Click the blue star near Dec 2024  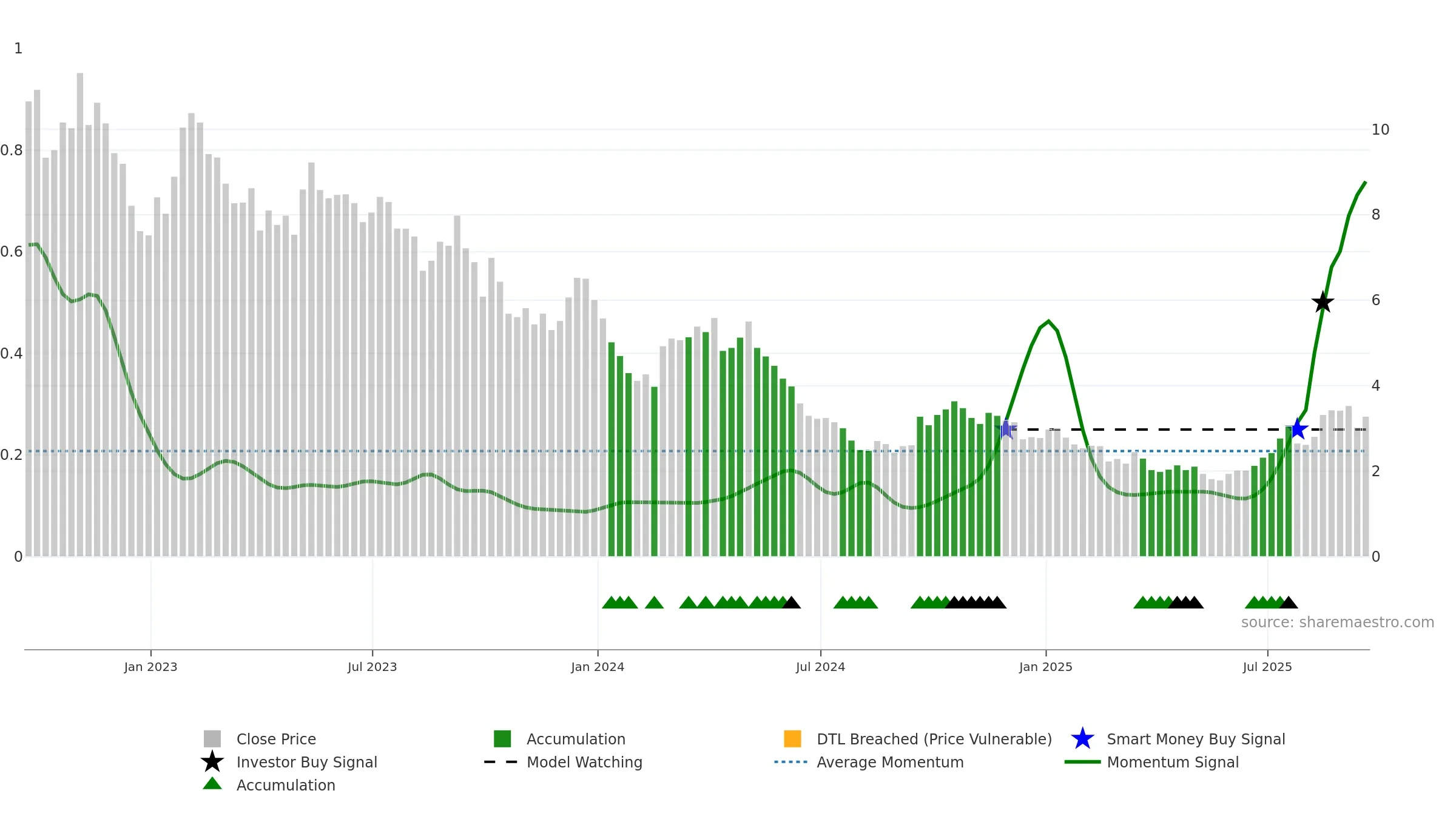coord(1006,429)
